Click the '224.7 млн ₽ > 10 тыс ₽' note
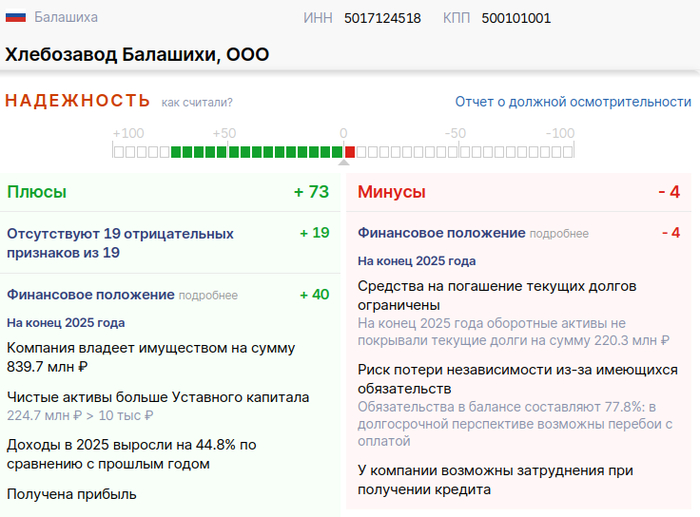The height and width of the screenshot is (517, 700). click(x=80, y=416)
